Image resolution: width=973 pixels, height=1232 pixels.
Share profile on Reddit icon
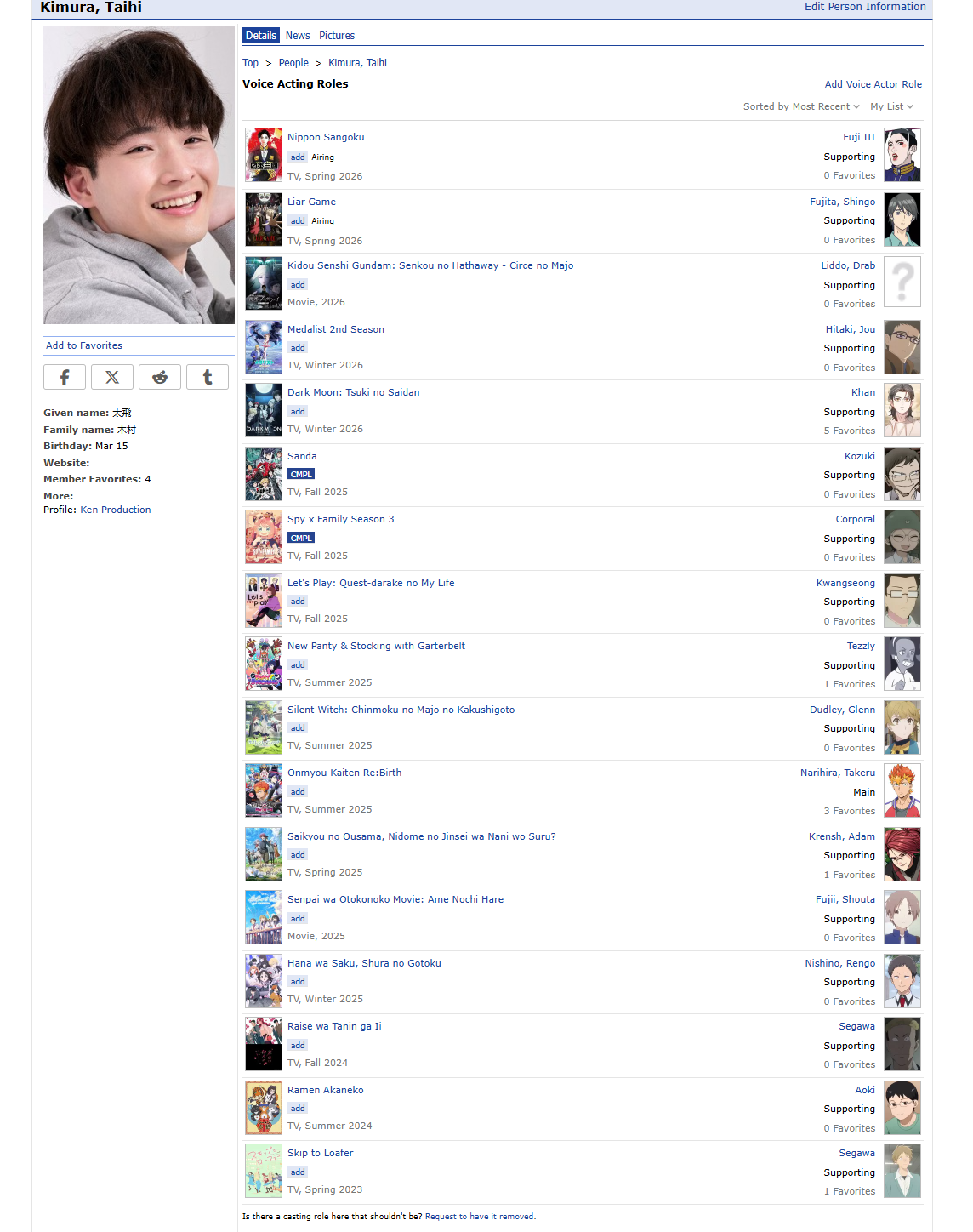pyautogui.click(x=160, y=377)
